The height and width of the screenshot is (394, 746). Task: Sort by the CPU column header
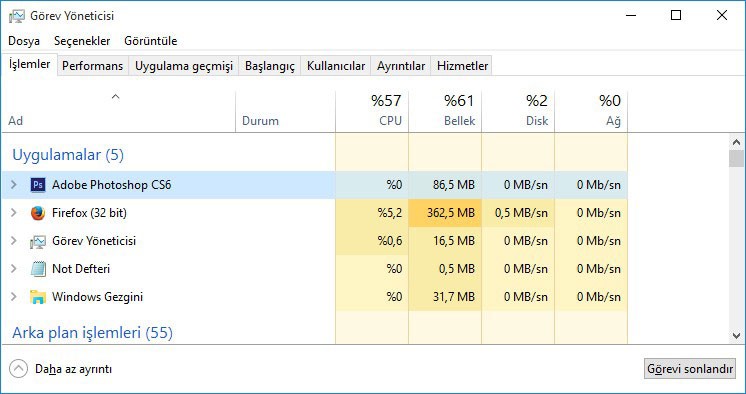[372, 111]
